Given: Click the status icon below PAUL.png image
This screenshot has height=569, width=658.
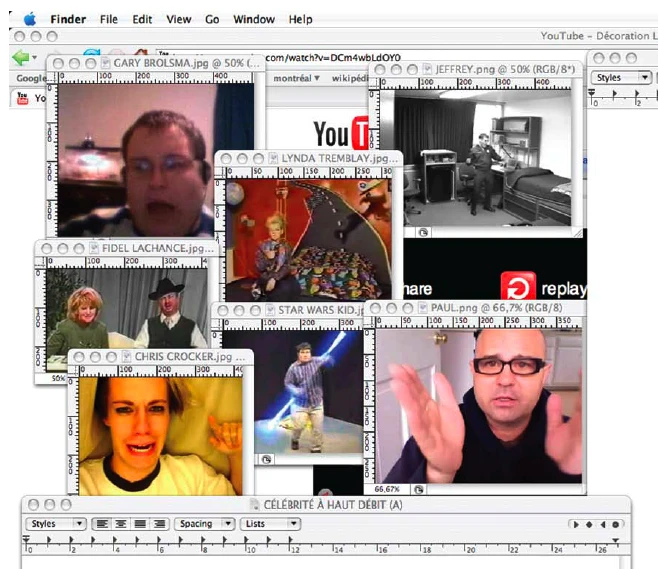Looking at the screenshot, I should coord(418,490).
